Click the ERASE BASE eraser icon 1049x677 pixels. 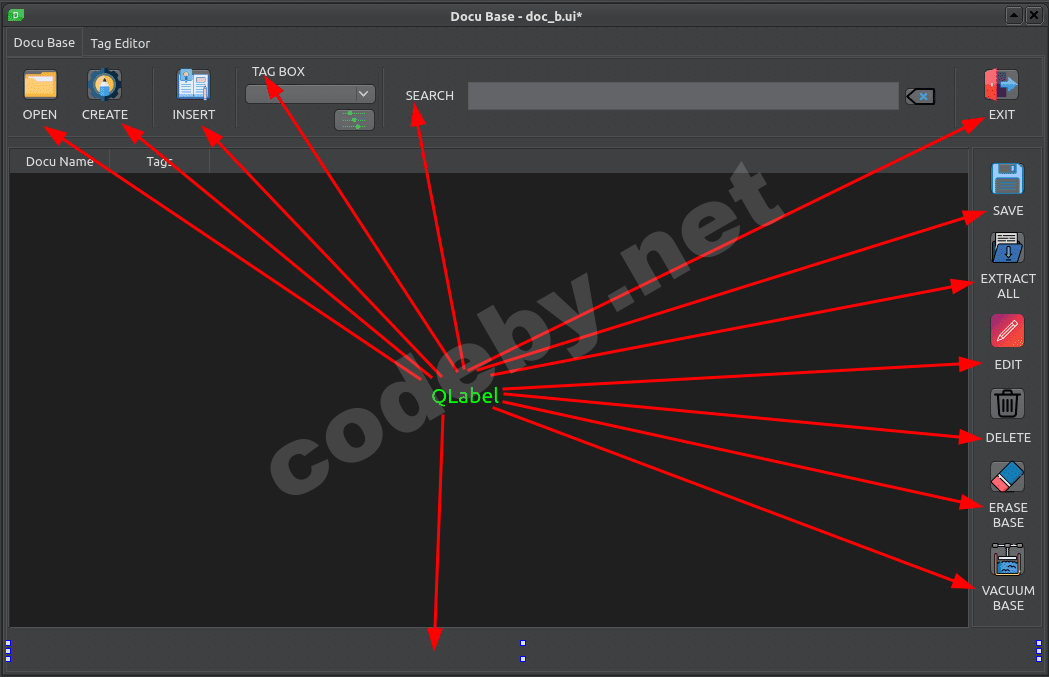pyautogui.click(x=1008, y=476)
